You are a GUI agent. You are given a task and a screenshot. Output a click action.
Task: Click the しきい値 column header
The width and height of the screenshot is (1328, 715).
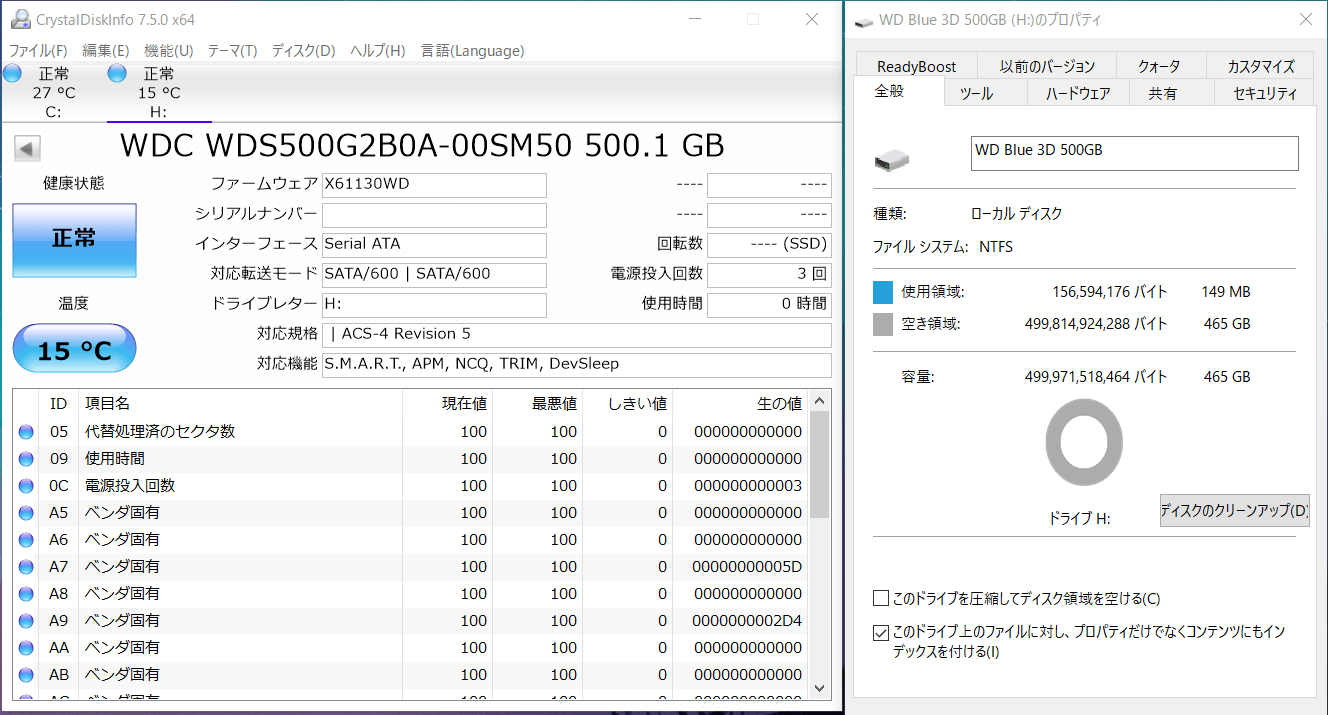click(637, 404)
